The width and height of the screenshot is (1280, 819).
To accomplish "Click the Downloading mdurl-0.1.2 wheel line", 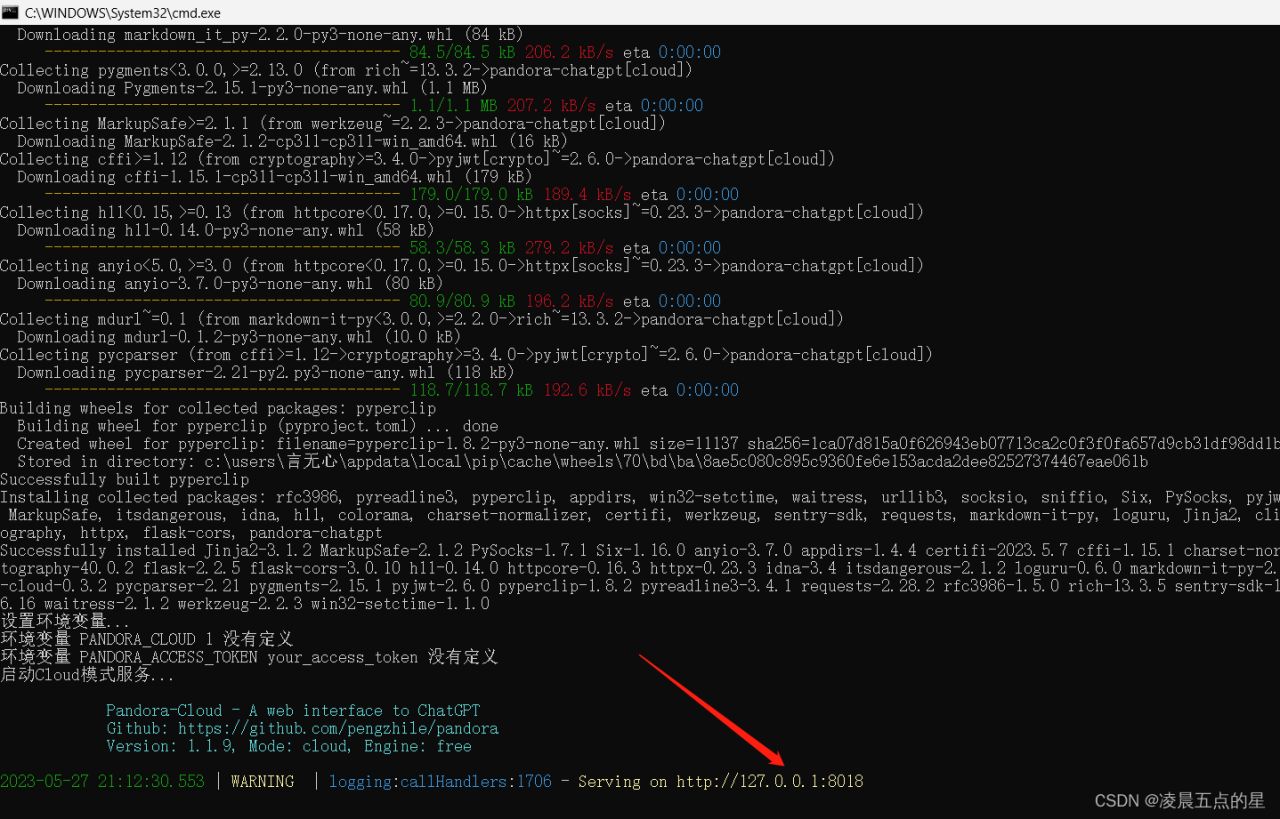I will tap(239, 337).
